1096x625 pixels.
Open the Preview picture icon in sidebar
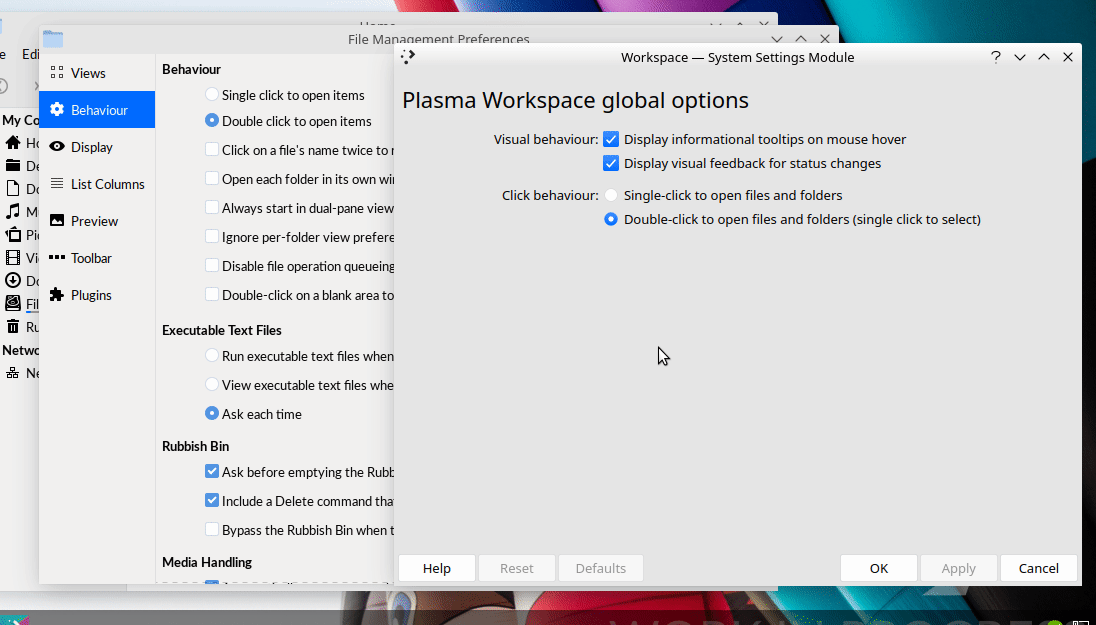[x=57, y=221]
